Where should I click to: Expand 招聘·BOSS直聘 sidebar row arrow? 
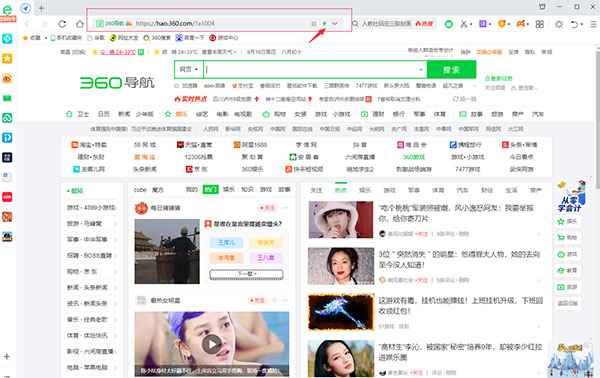coord(115,256)
